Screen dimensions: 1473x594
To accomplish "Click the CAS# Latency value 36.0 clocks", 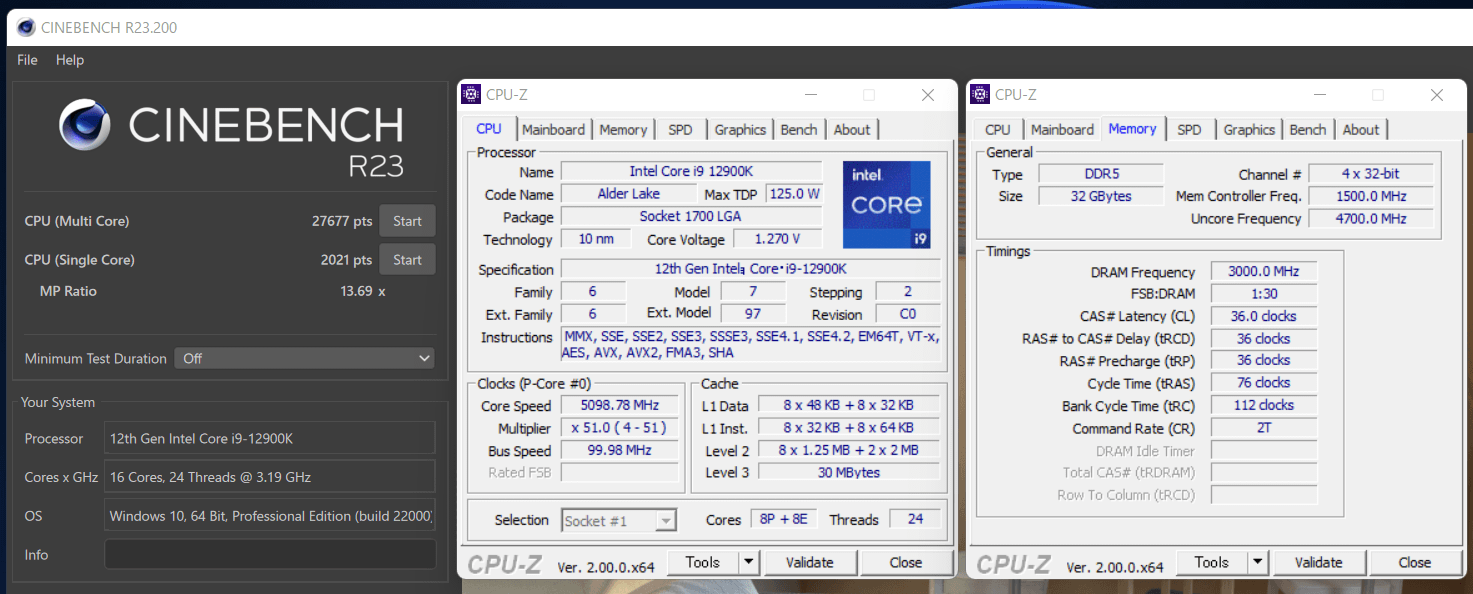I will click(1264, 316).
